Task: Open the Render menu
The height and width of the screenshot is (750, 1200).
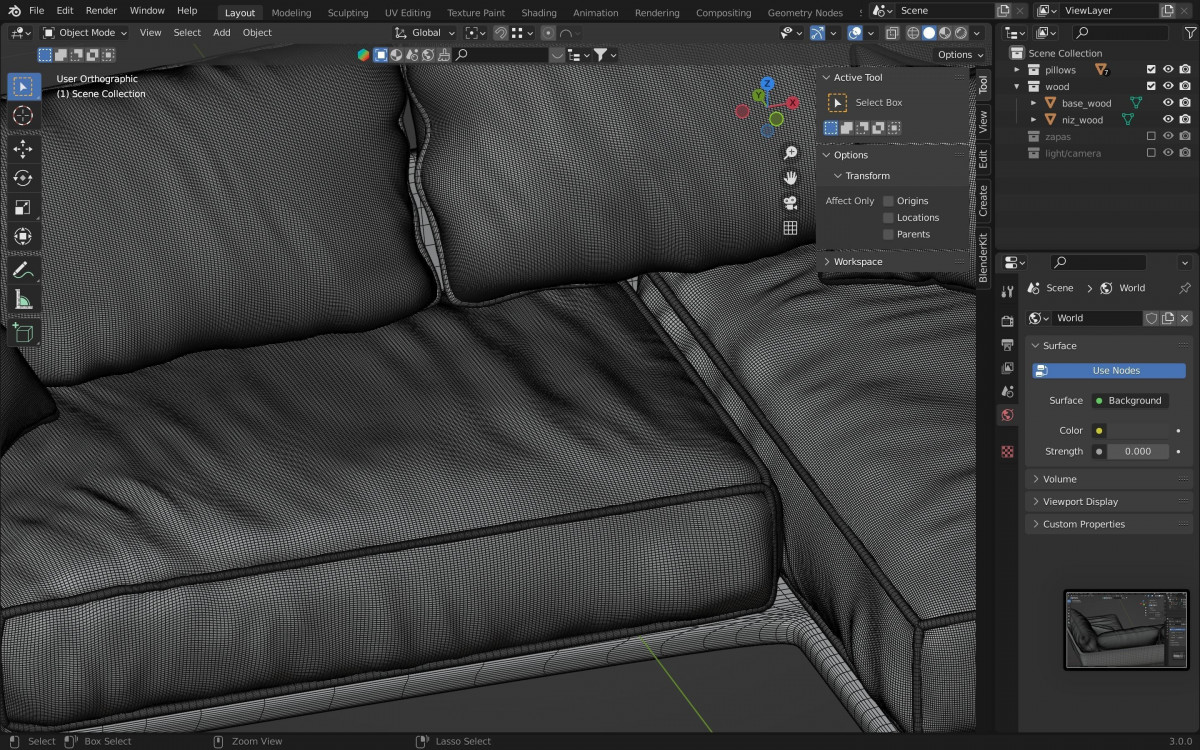Action: (101, 10)
